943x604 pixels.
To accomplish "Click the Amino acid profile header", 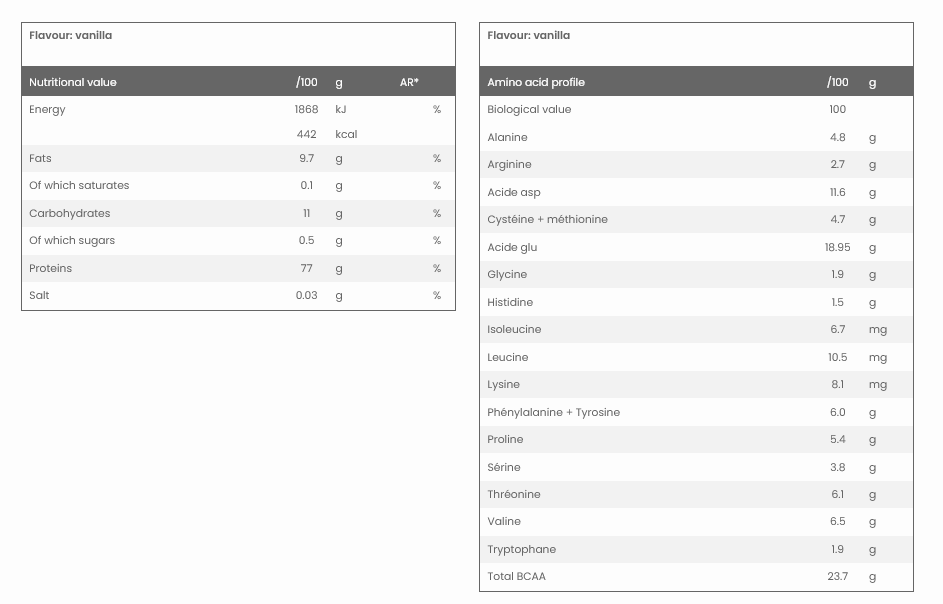I will (536, 82).
